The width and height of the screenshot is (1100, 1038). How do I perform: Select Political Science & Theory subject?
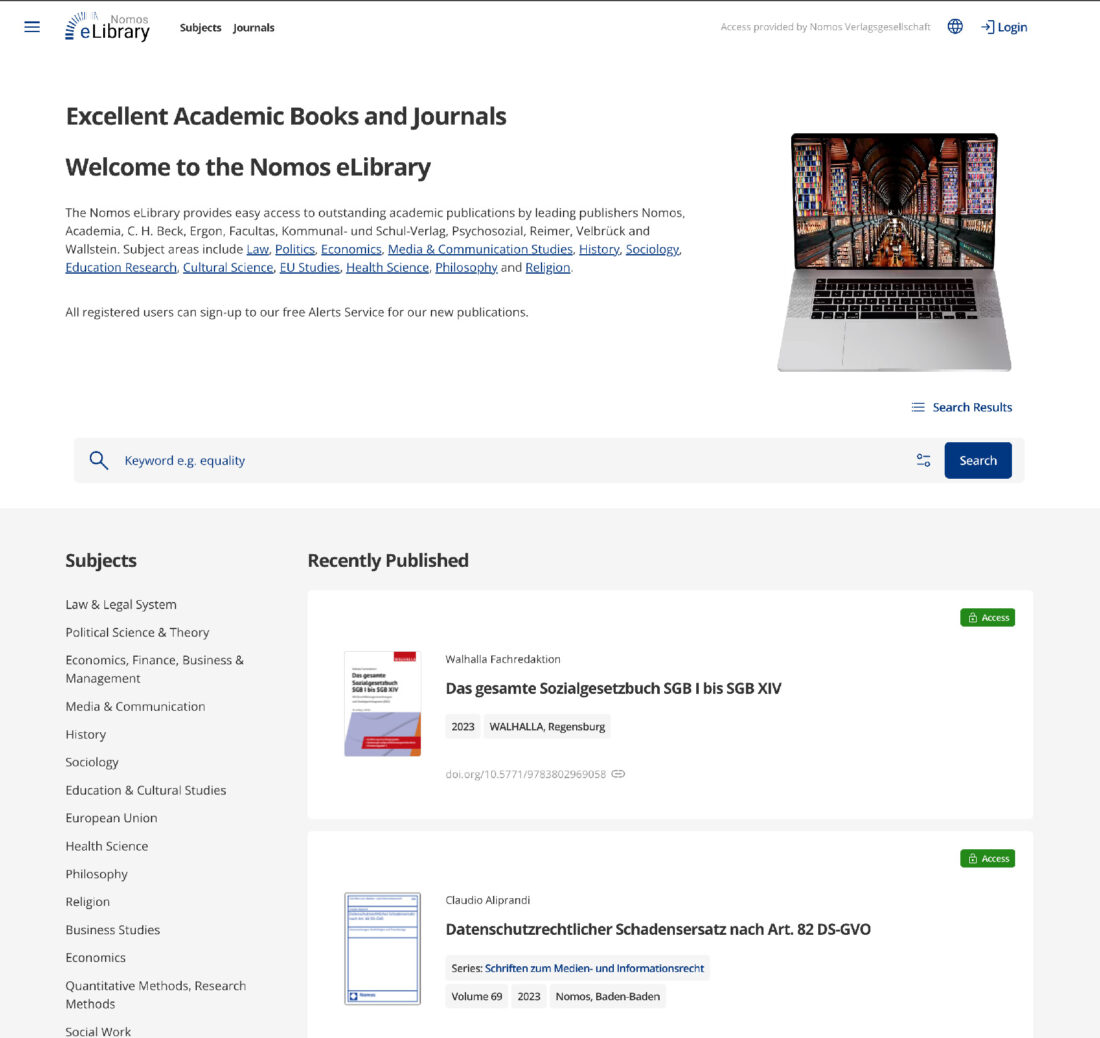[x=138, y=633]
